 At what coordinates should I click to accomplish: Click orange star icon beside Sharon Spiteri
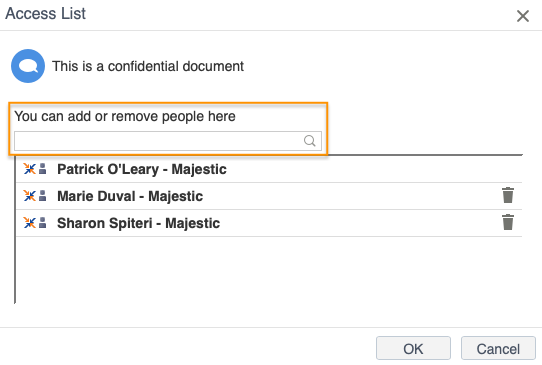click(x=29, y=223)
